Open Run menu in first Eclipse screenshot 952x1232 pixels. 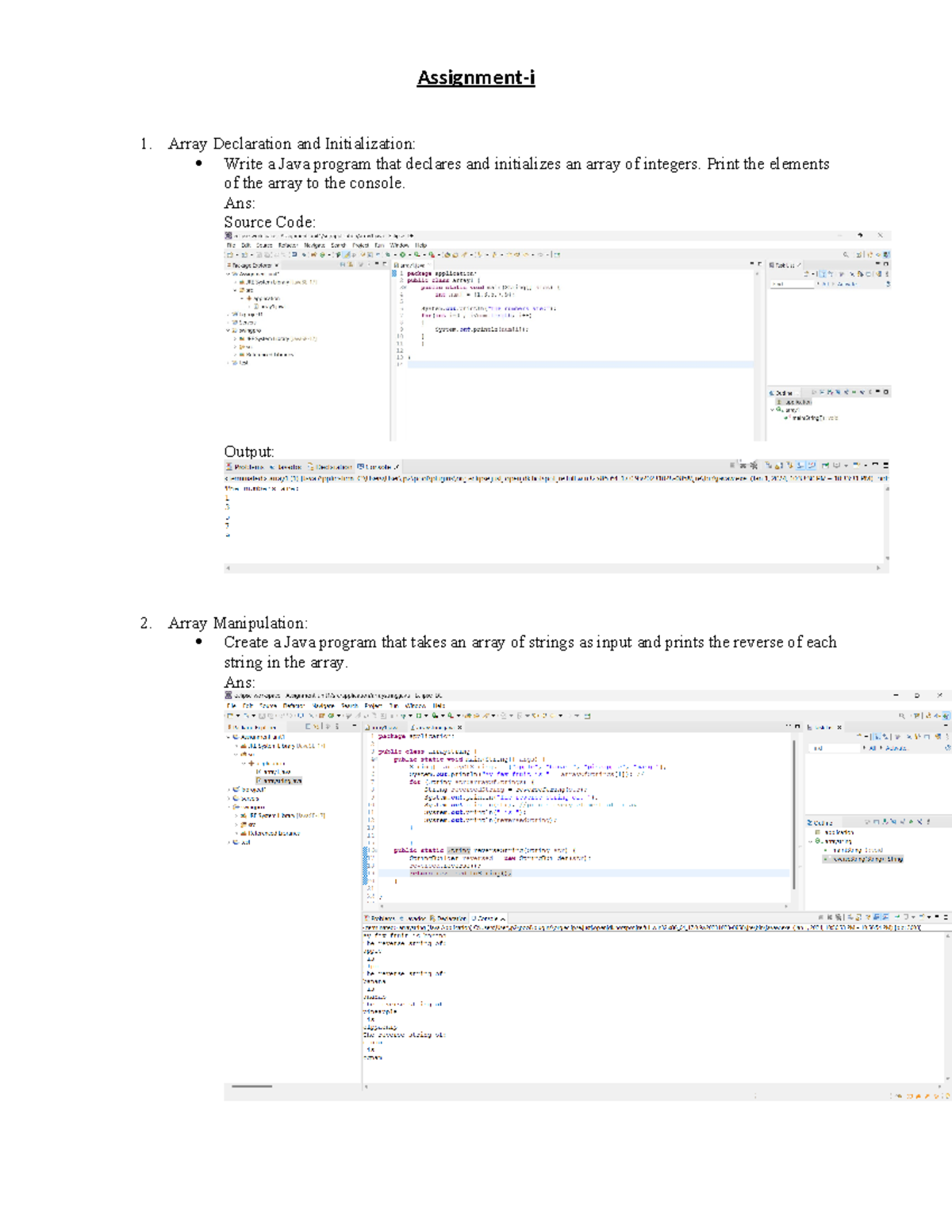pos(379,245)
